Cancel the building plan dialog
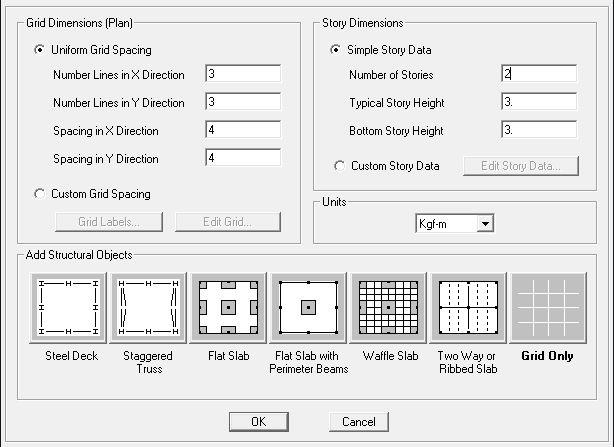The height and width of the screenshot is (447, 614). (359, 422)
